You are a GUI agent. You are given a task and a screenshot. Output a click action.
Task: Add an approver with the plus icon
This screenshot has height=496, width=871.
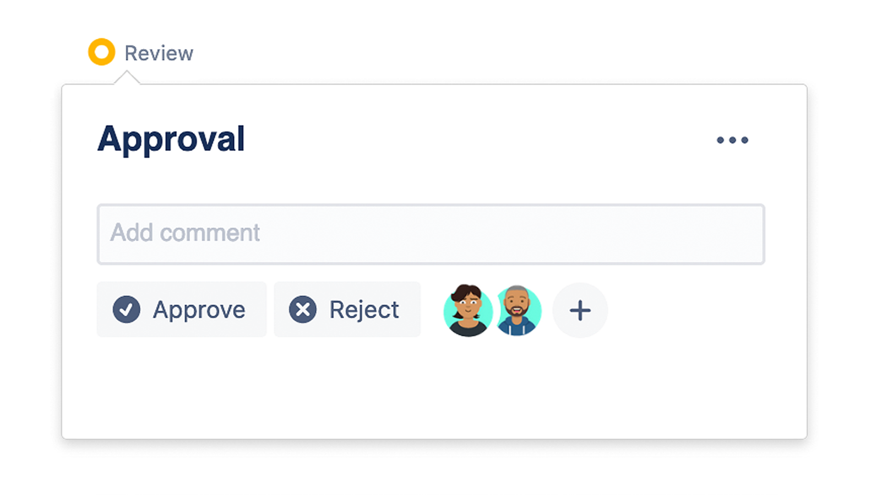point(580,310)
